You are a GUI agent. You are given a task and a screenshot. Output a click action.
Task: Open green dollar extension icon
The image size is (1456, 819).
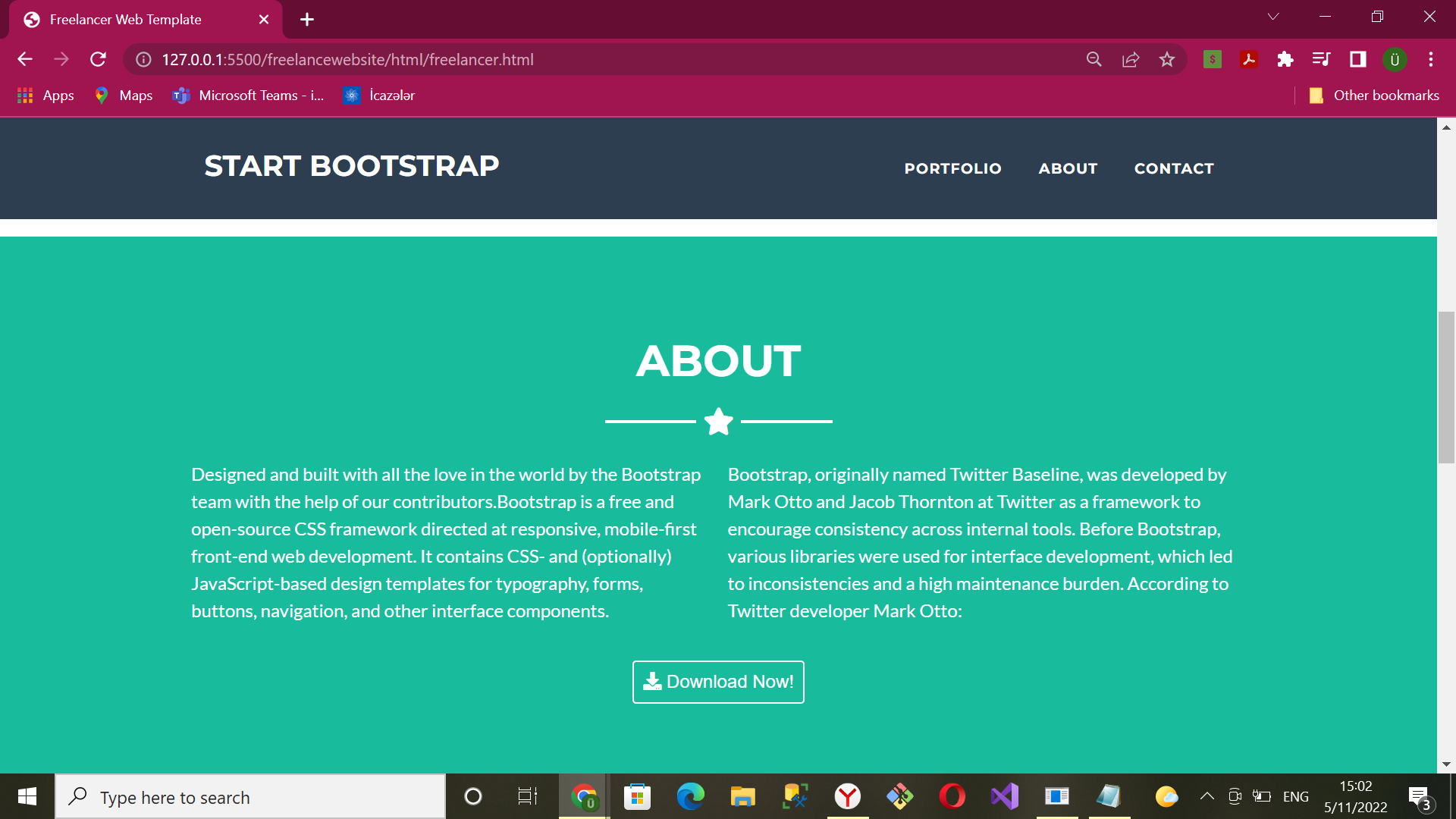(1213, 59)
